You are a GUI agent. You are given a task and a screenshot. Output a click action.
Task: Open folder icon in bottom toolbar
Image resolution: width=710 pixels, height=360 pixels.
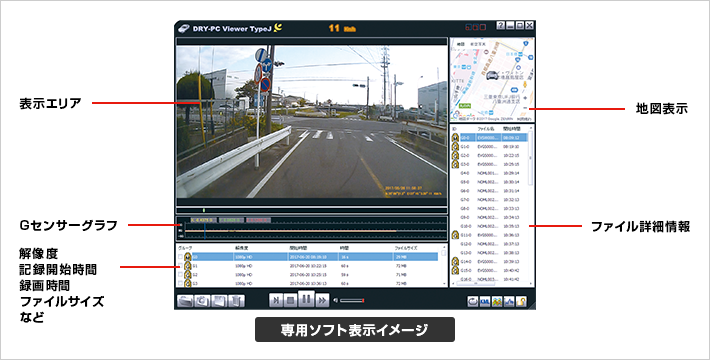click(185, 301)
